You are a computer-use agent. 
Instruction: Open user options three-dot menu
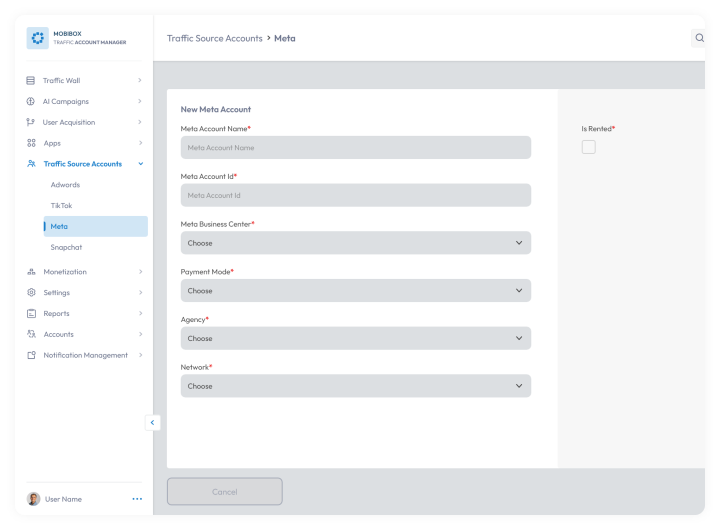(x=137, y=499)
